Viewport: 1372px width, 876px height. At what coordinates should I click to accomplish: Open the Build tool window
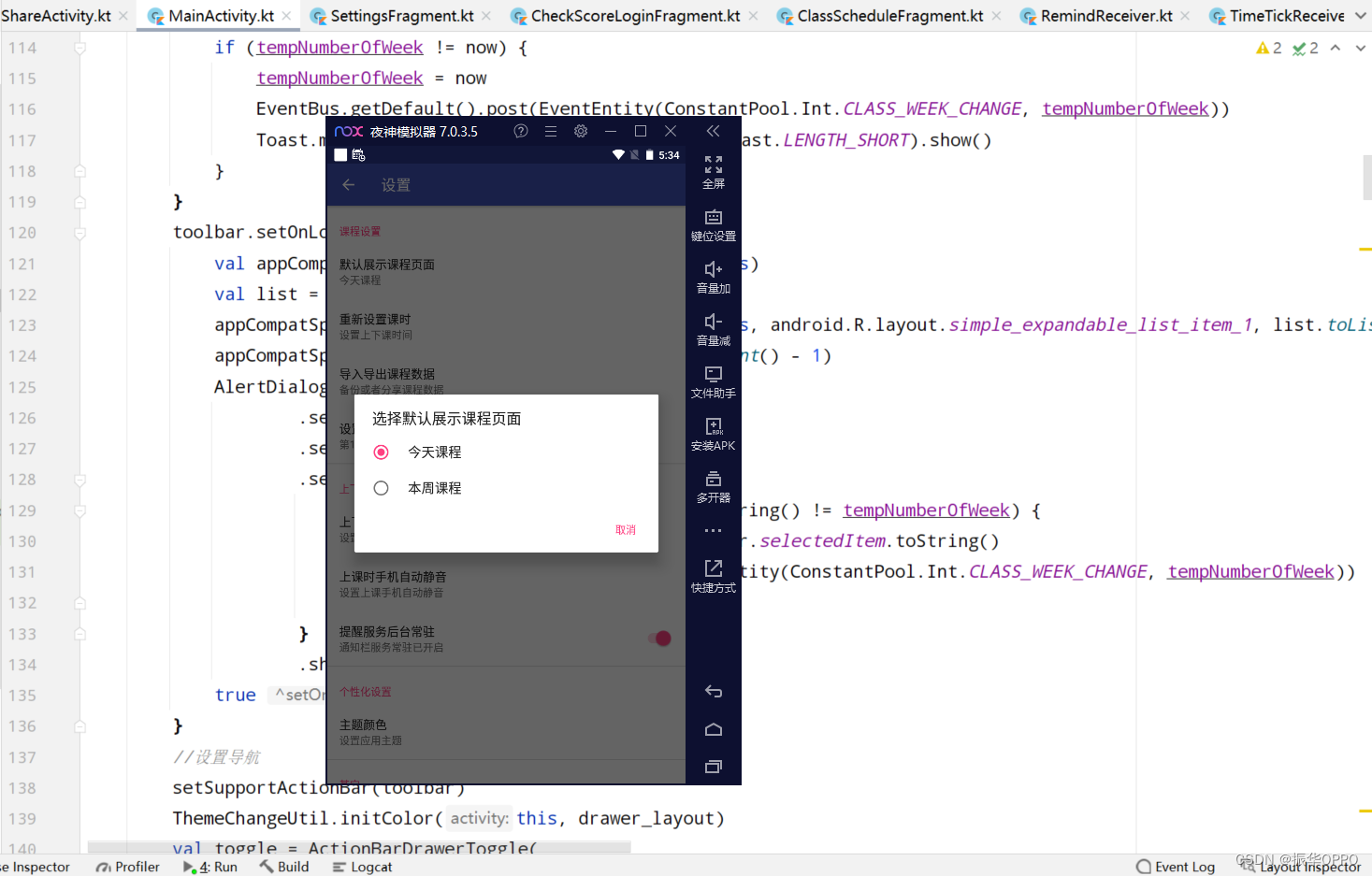284,867
